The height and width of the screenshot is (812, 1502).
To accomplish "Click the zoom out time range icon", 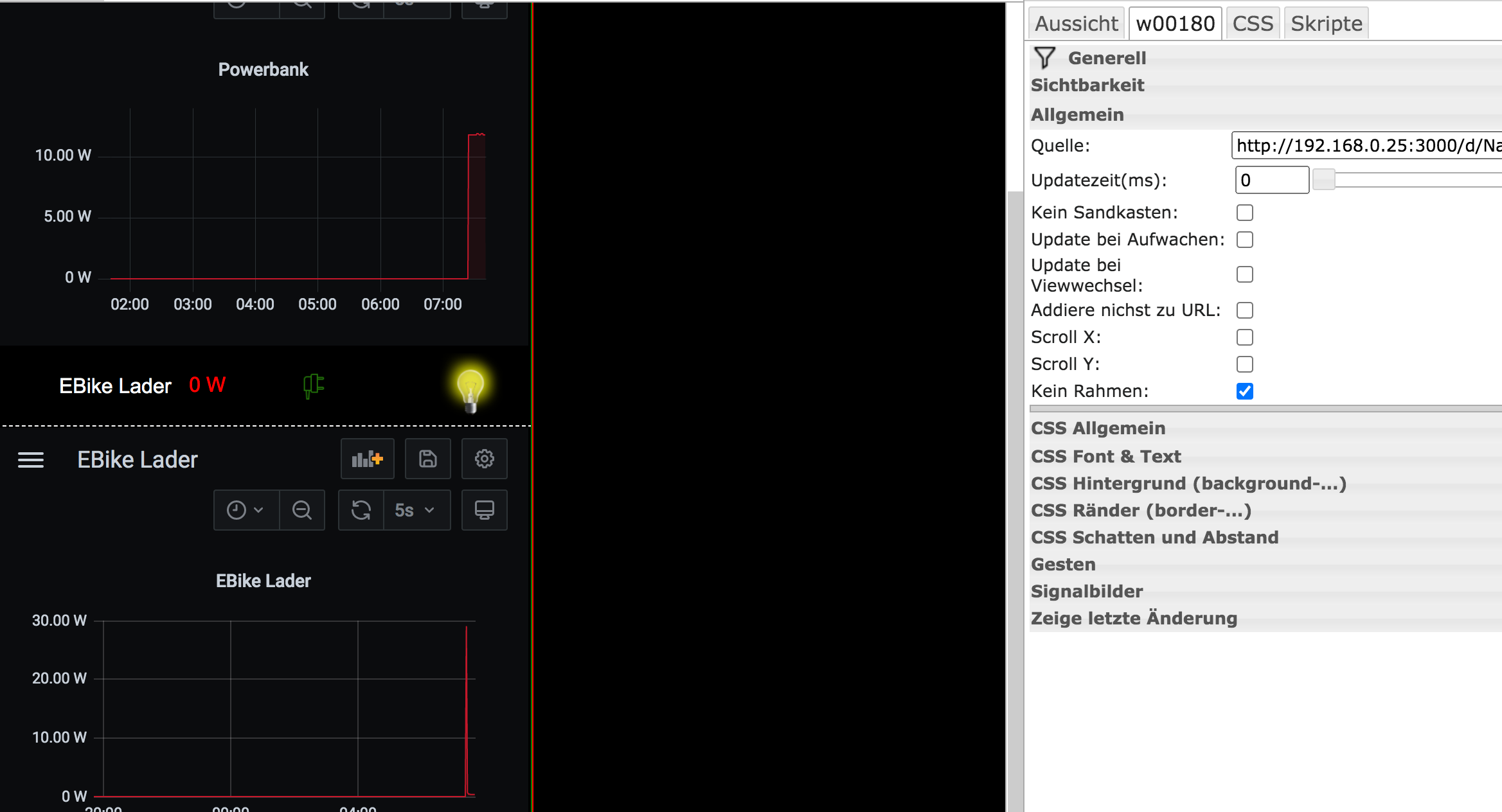I will 301,510.
